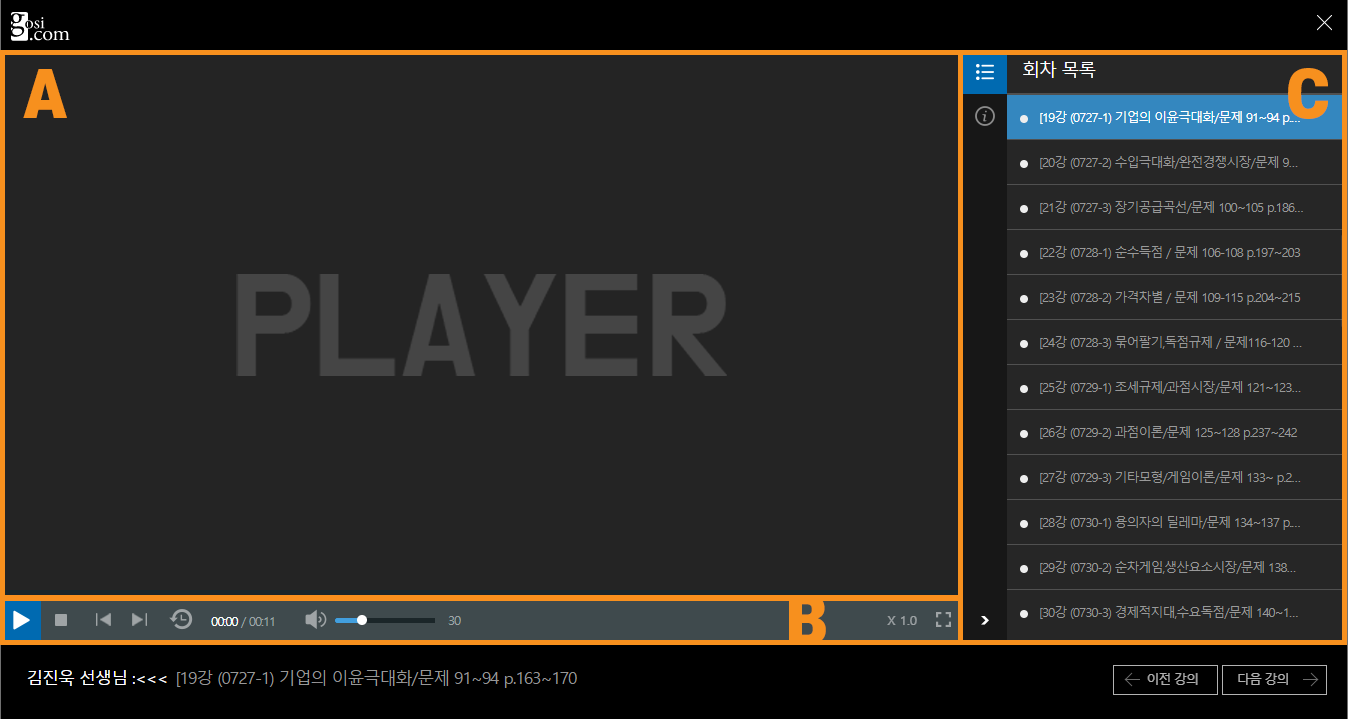Click the current lecture title below the player

(x=376, y=679)
